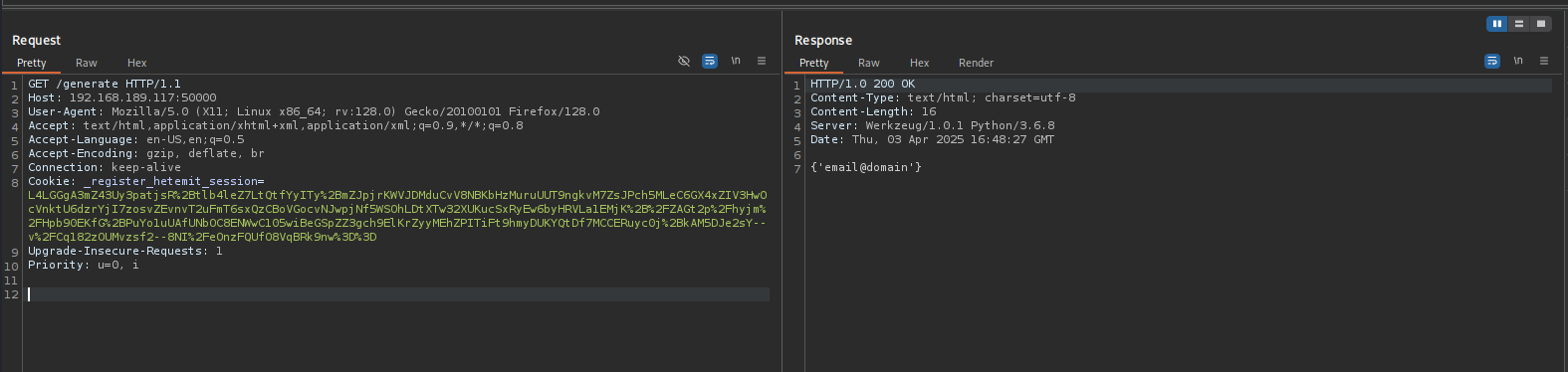Click the 'Upgrade-Insecure-Requests: 1' header line
Screen dimensions: 1568x372
click(x=125, y=251)
